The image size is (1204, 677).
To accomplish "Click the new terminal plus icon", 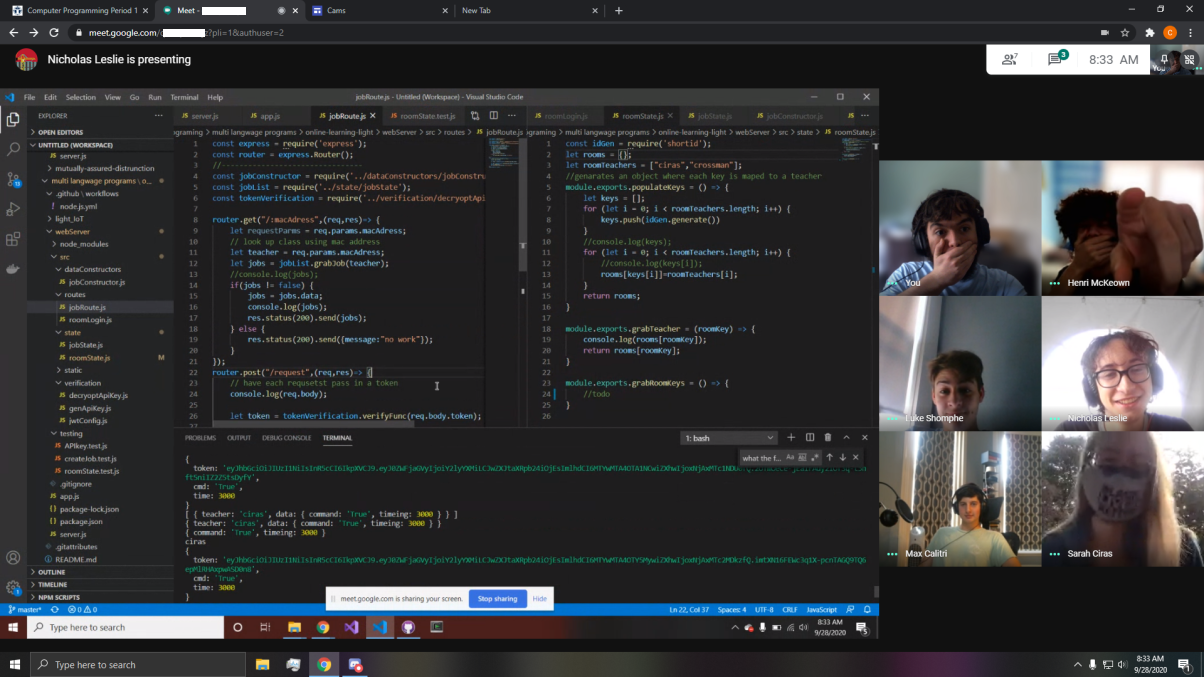I will pos(791,438).
